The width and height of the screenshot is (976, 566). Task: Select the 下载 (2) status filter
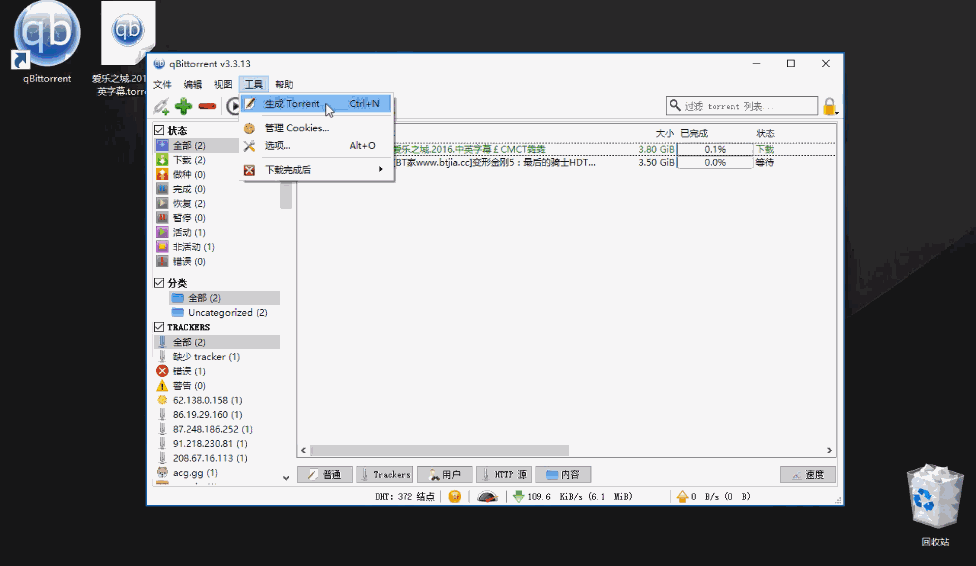[x=189, y=160]
